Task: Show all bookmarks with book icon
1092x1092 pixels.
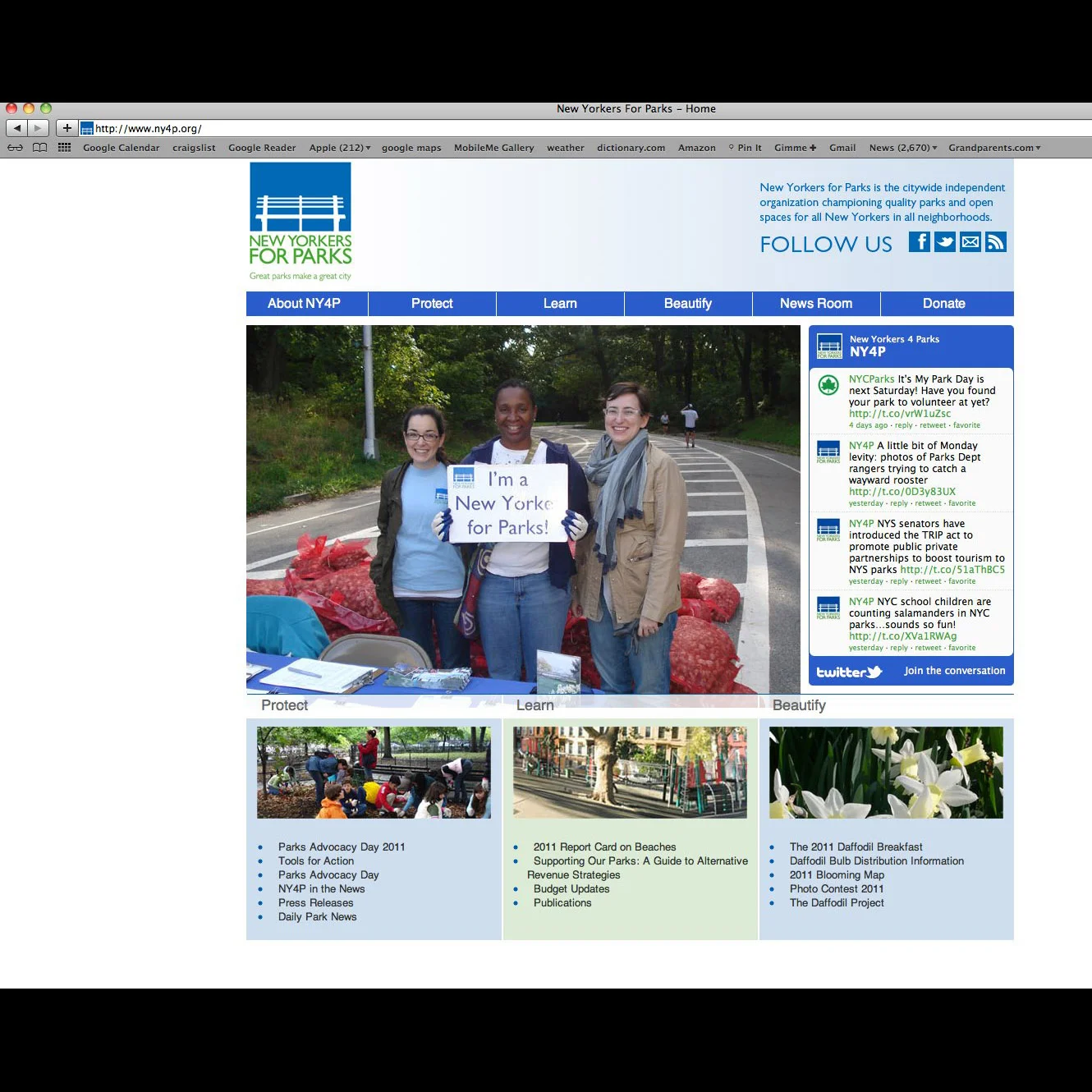Action: (39, 148)
